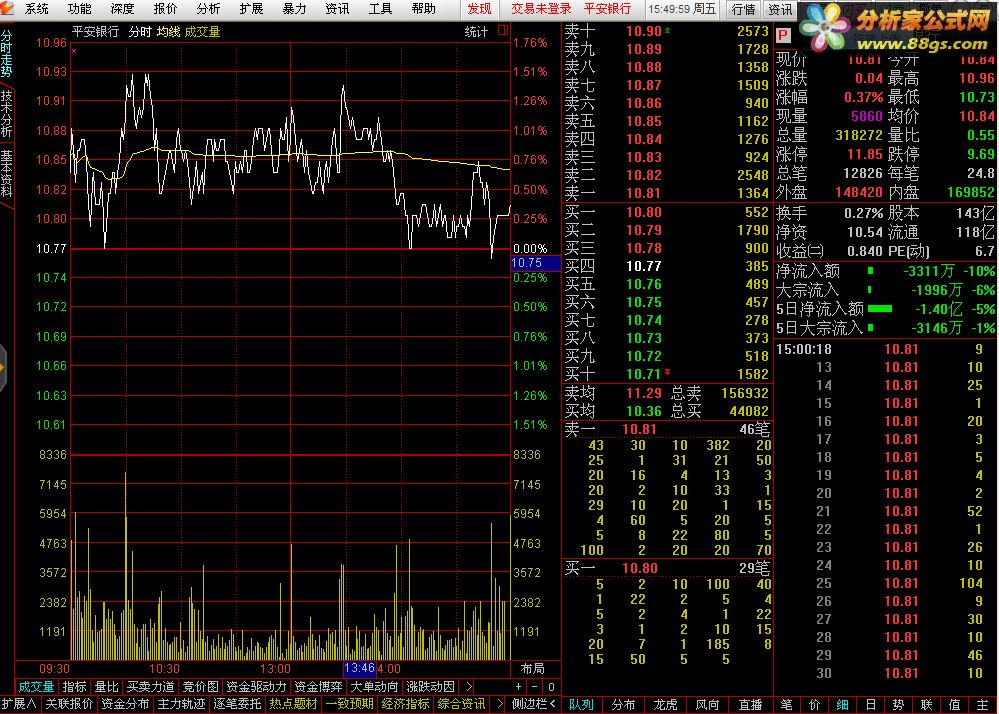Select the 资金博弈 tab
The image size is (999, 714).
318,687
